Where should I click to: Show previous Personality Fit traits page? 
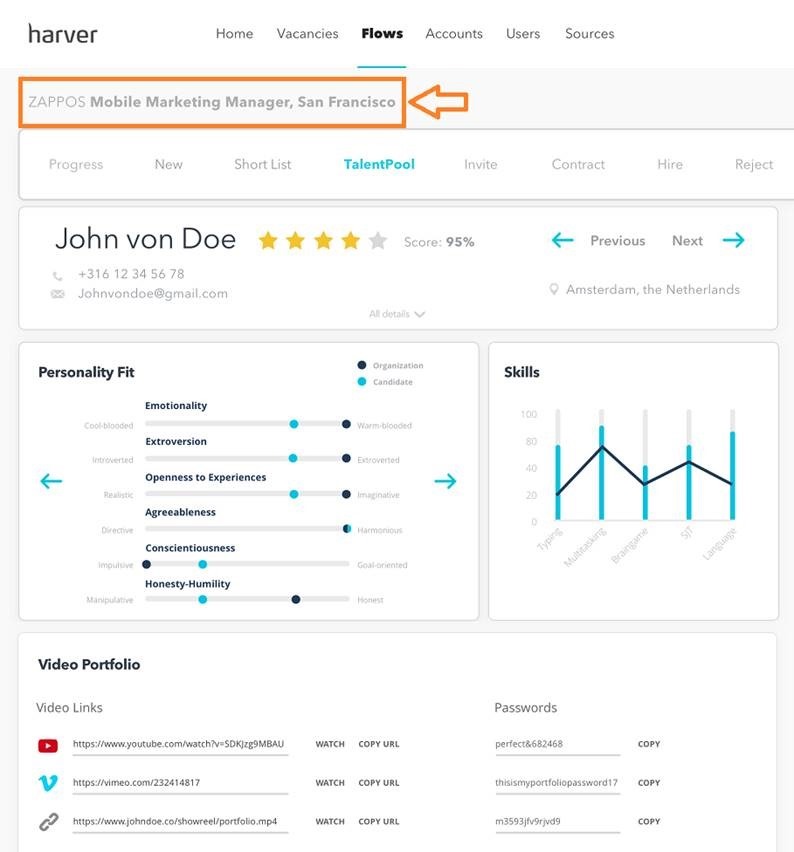(51, 481)
